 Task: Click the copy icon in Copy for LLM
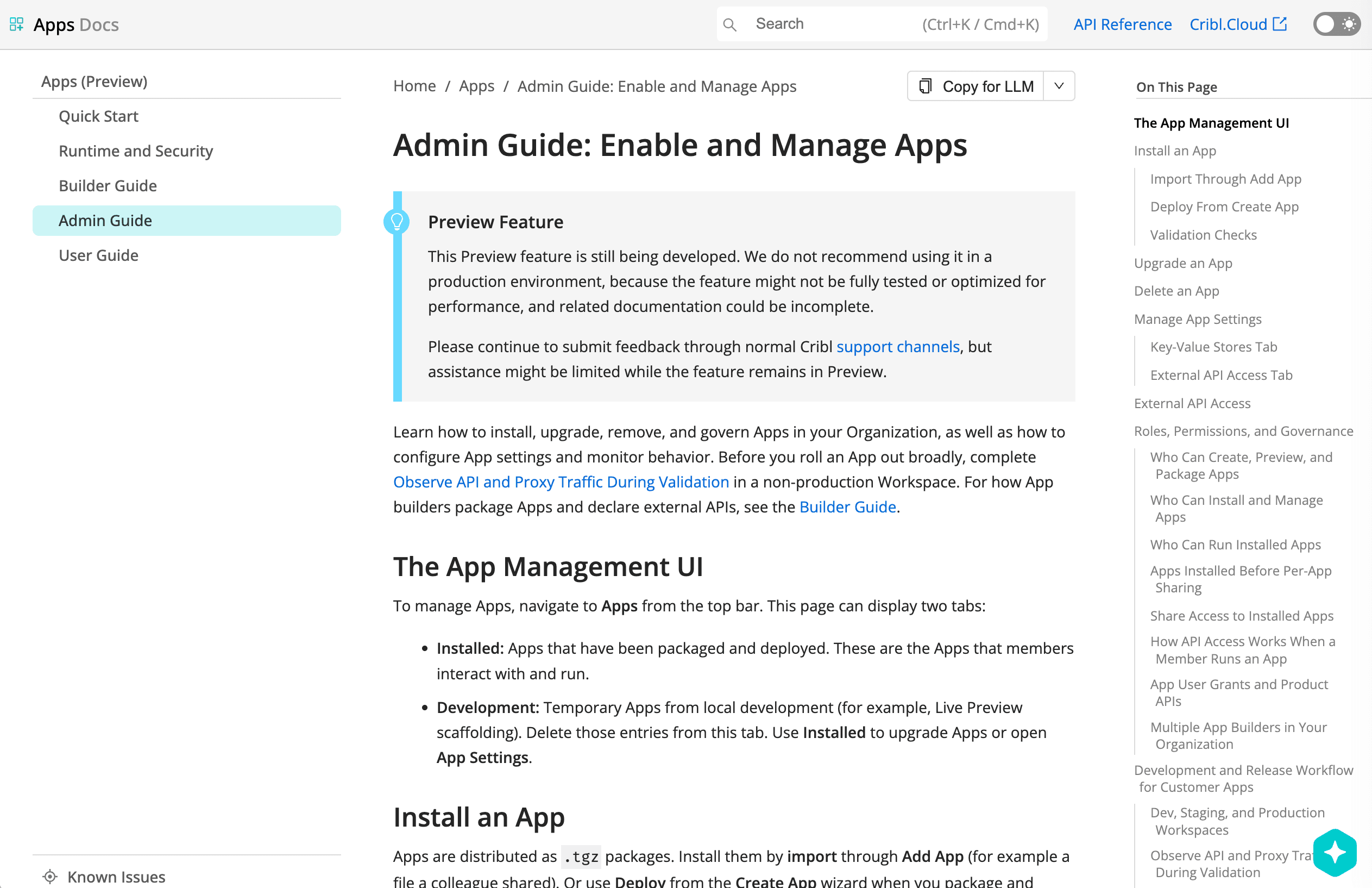[925, 86]
